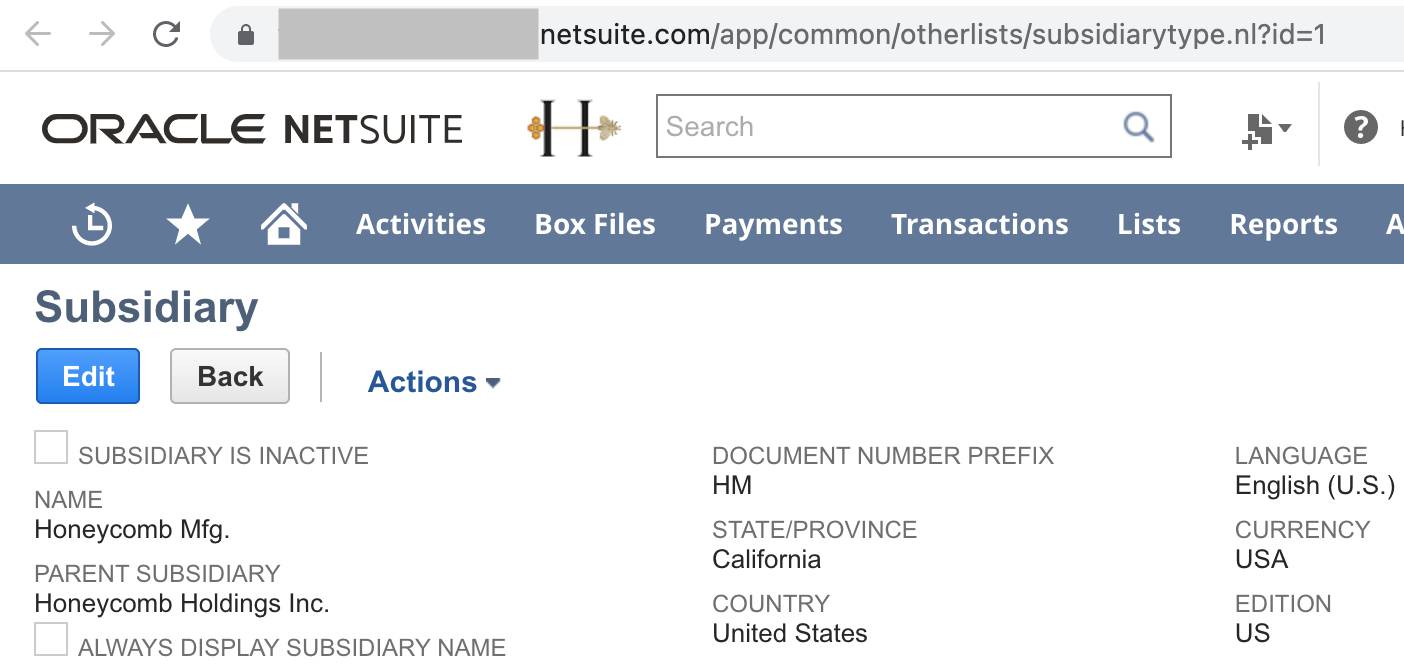1404x664 pixels.
Task: Open the Recent Records history icon
Action: (x=92, y=224)
